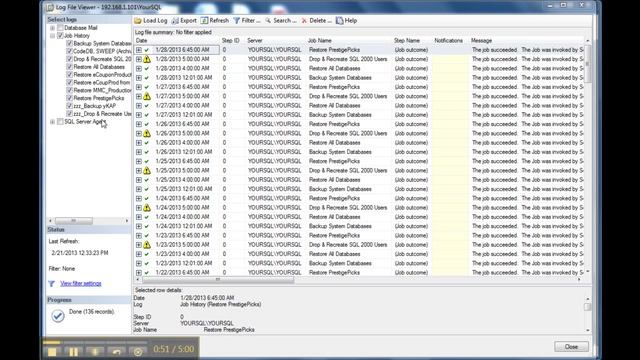Click warning icon on 1/27/2013 5:00:00 AM row
The height and width of the screenshot is (360, 640).
pyautogui.click(x=147, y=96)
